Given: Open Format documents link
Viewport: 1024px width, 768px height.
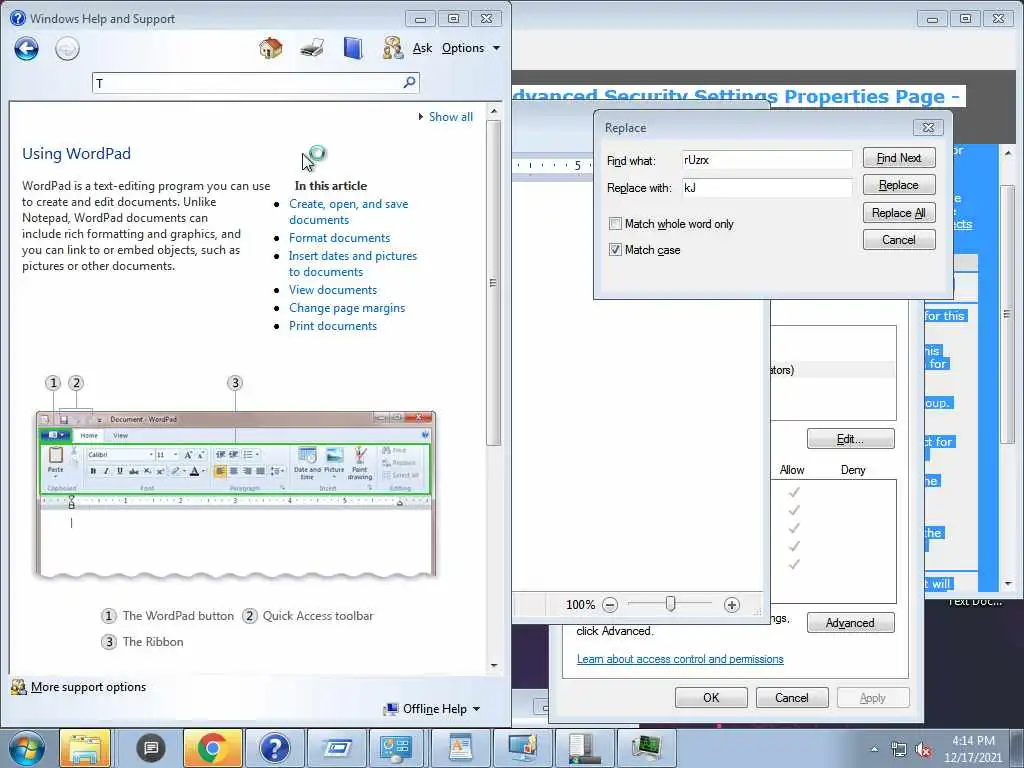Looking at the screenshot, I should pos(340,238).
